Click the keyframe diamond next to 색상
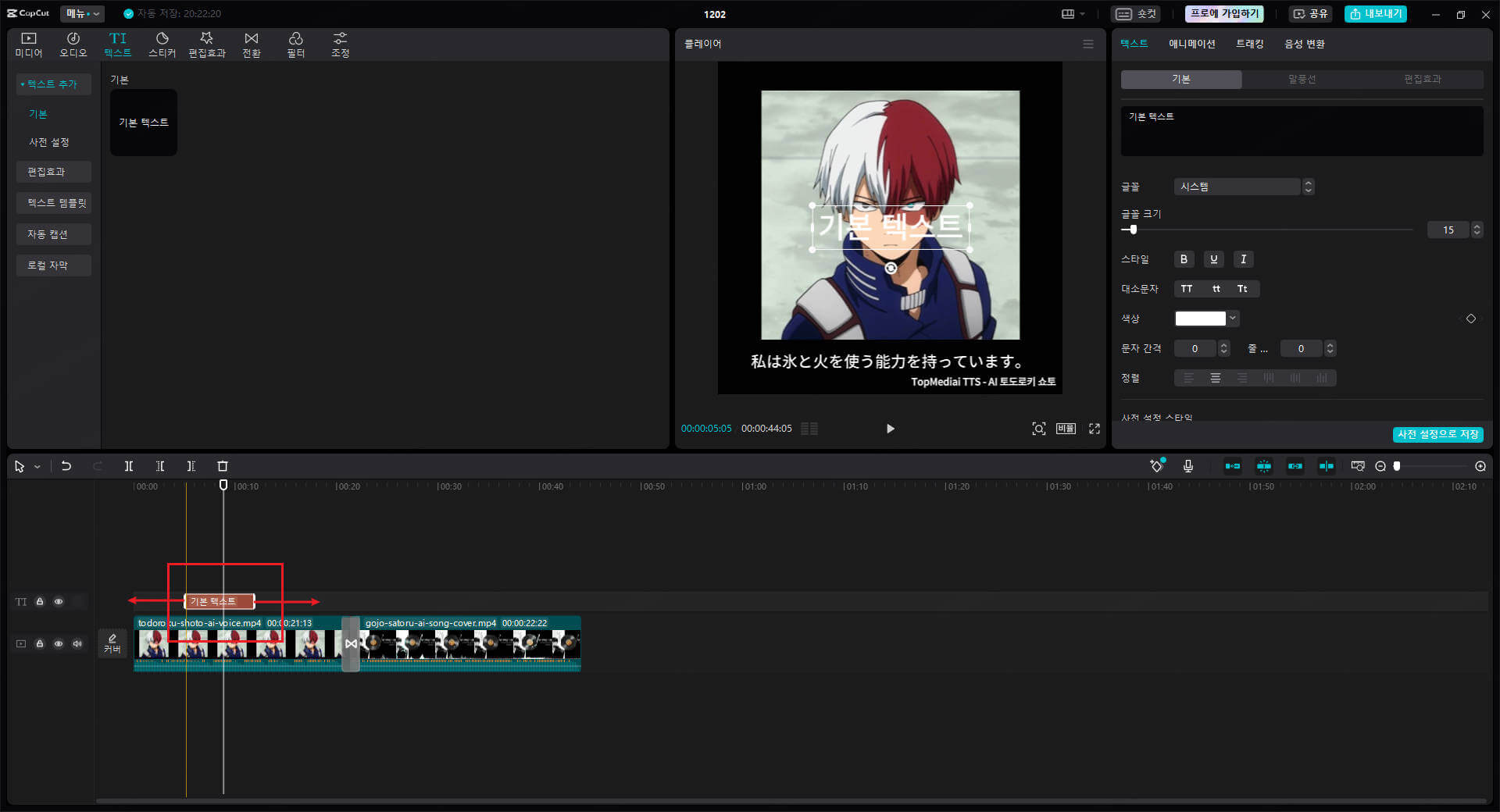The height and width of the screenshot is (812, 1500). [x=1471, y=319]
